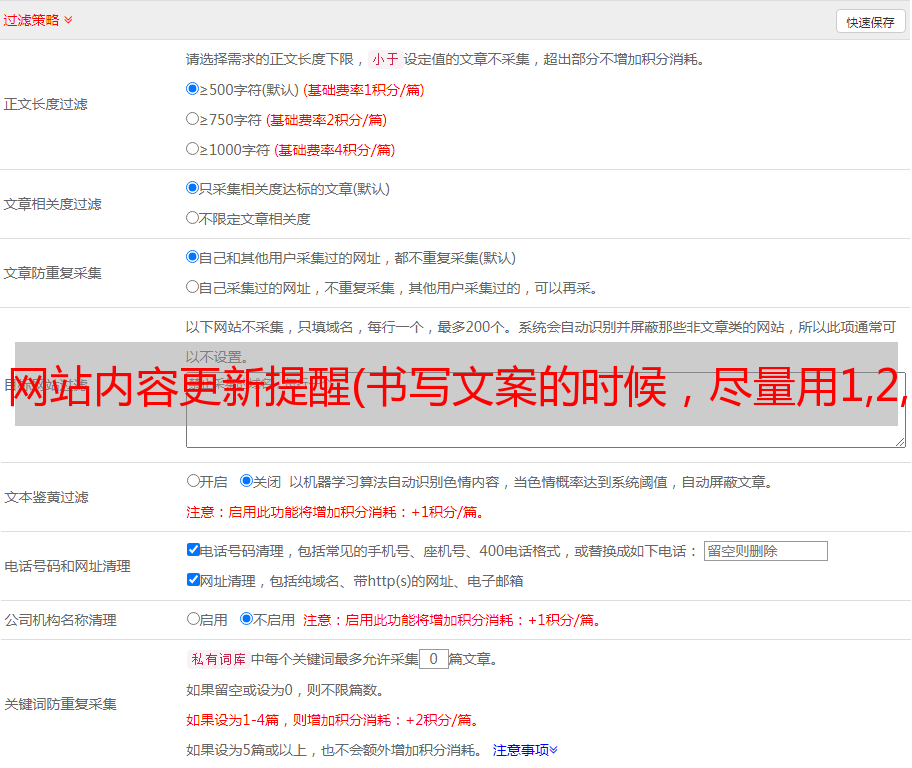Turn on 文本鉴黄过滤 with 开启 radio
The width and height of the screenshot is (912, 768).
pyautogui.click(x=193, y=481)
